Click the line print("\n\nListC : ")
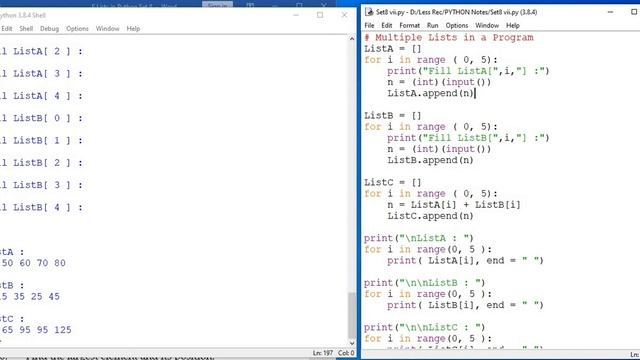640x360 pixels. point(424,327)
